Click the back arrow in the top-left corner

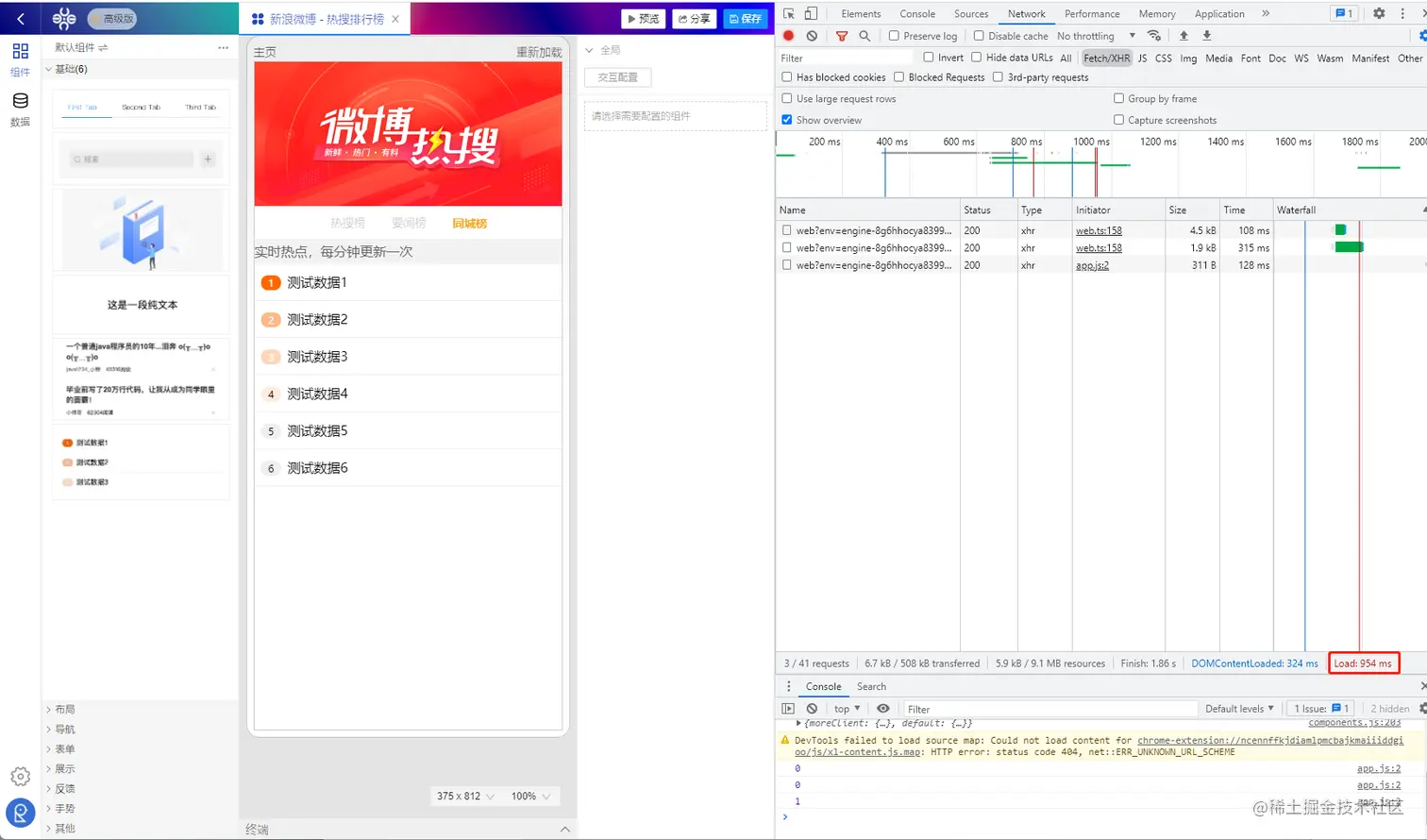click(21, 18)
